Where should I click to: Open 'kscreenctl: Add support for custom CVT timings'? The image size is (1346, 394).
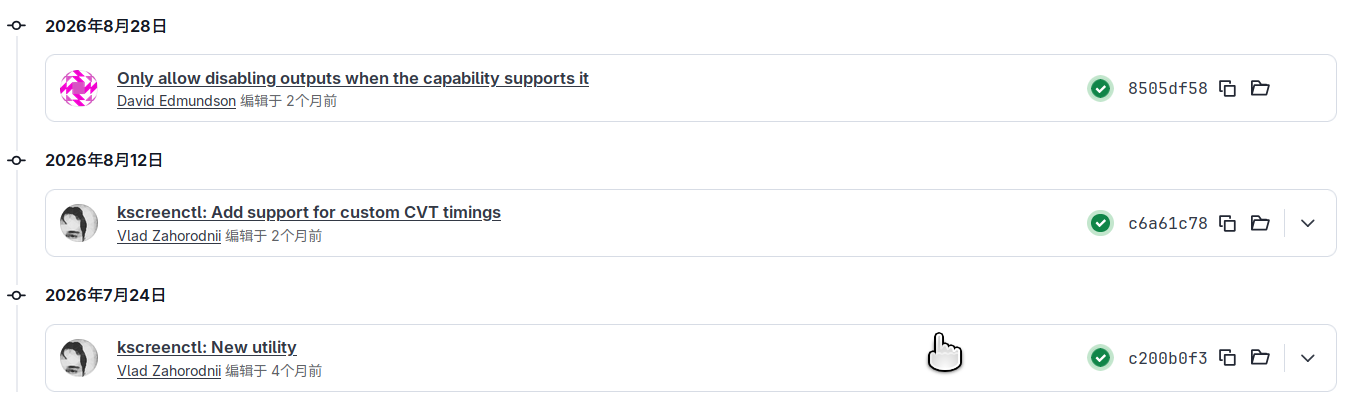(x=309, y=213)
